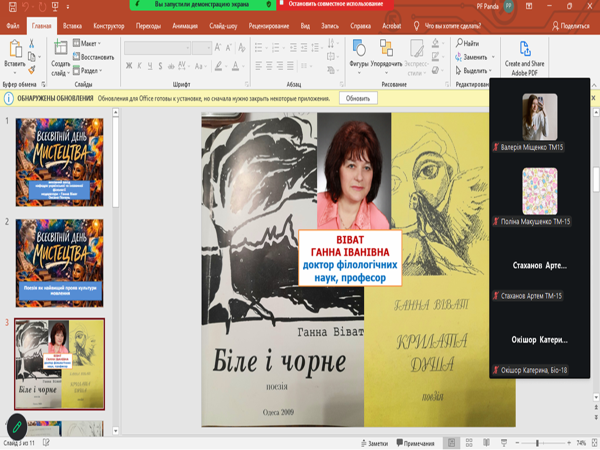Click the green pen annotation button
The image size is (600, 450).
17,426
